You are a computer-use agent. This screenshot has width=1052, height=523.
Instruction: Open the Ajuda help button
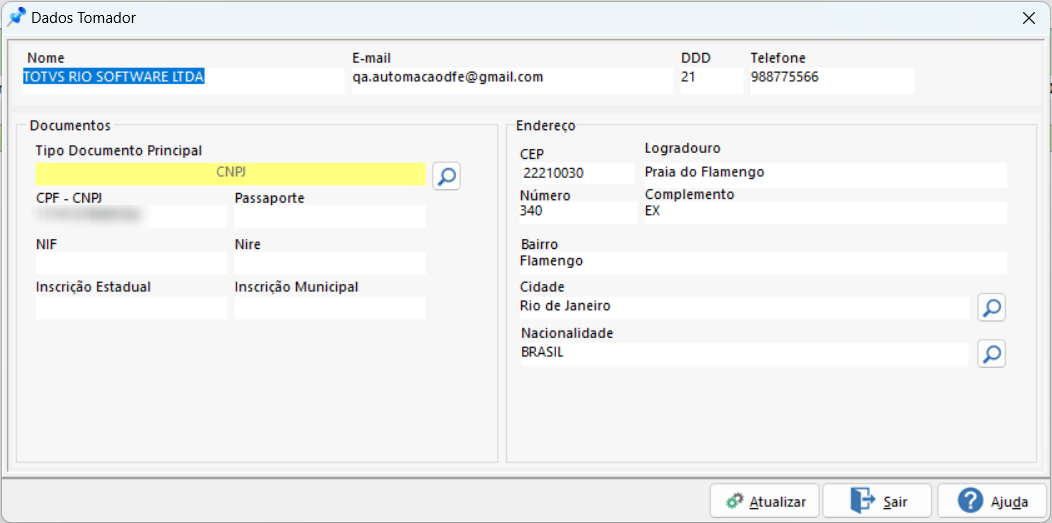pyautogui.click(x=992, y=502)
